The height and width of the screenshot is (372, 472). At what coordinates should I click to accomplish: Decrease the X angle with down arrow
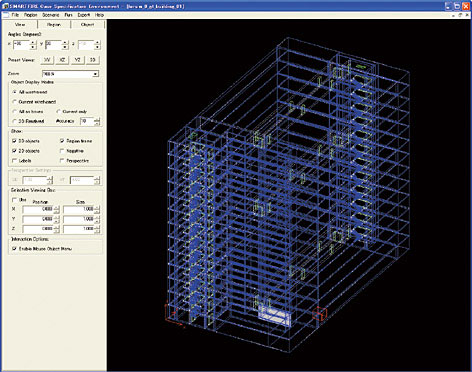[33, 47]
